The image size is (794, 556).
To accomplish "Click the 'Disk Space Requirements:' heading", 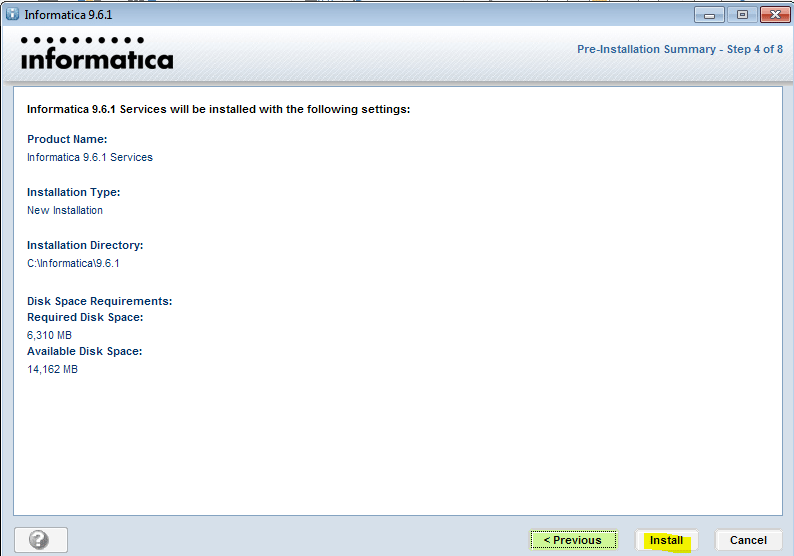I will point(99,301).
